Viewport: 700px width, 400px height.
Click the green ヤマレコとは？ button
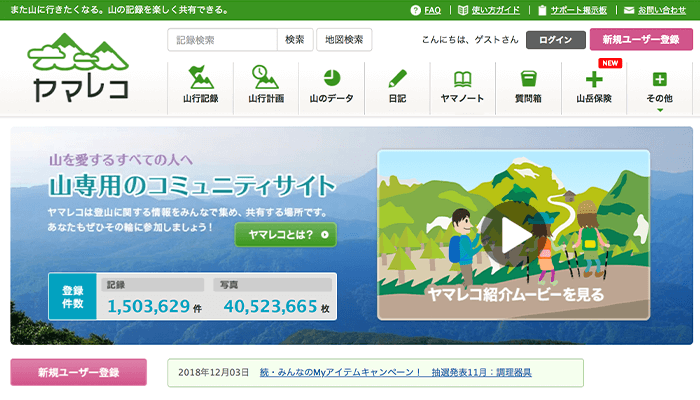[286, 234]
